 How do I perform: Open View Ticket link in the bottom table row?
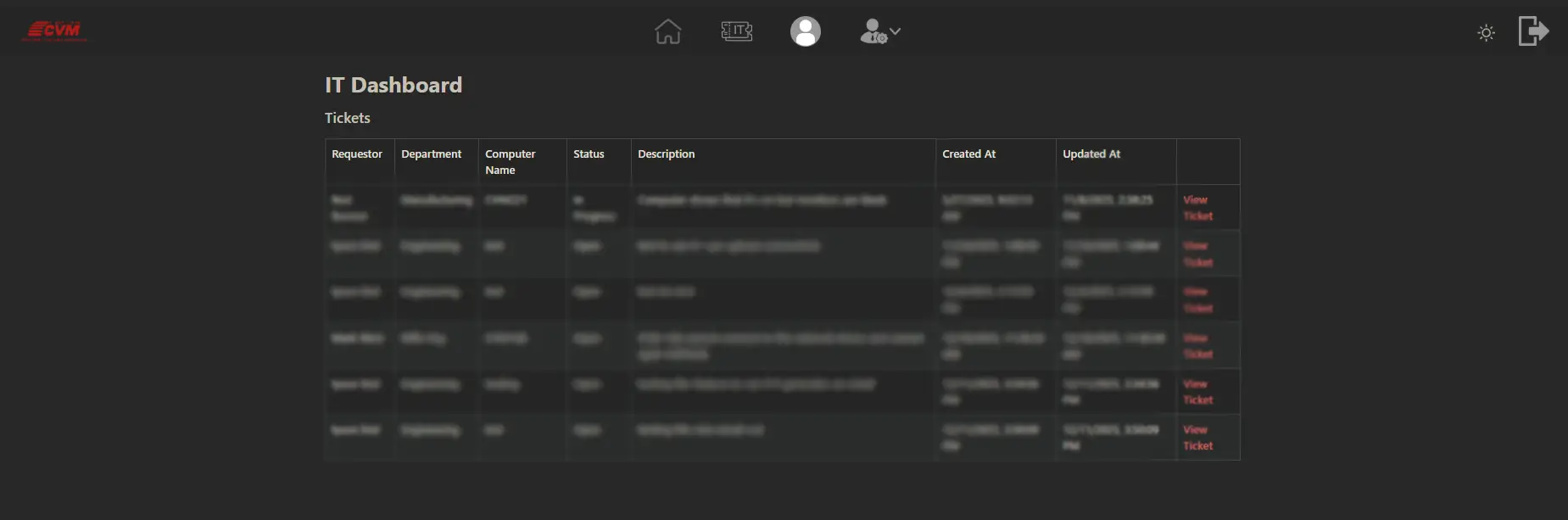click(x=1197, y=438)
